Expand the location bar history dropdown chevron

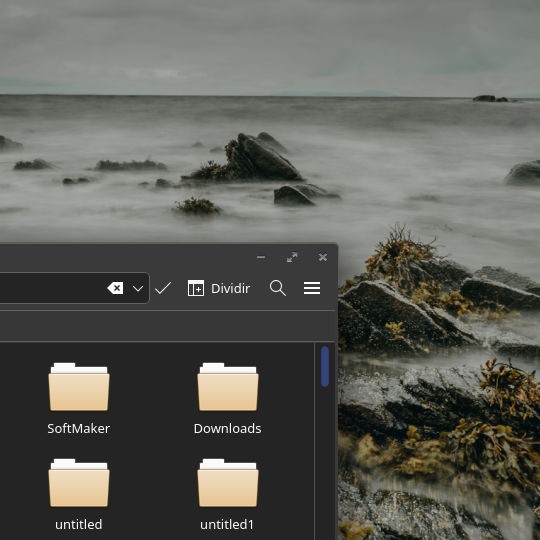pyautogui.click(x=138, y=288)
